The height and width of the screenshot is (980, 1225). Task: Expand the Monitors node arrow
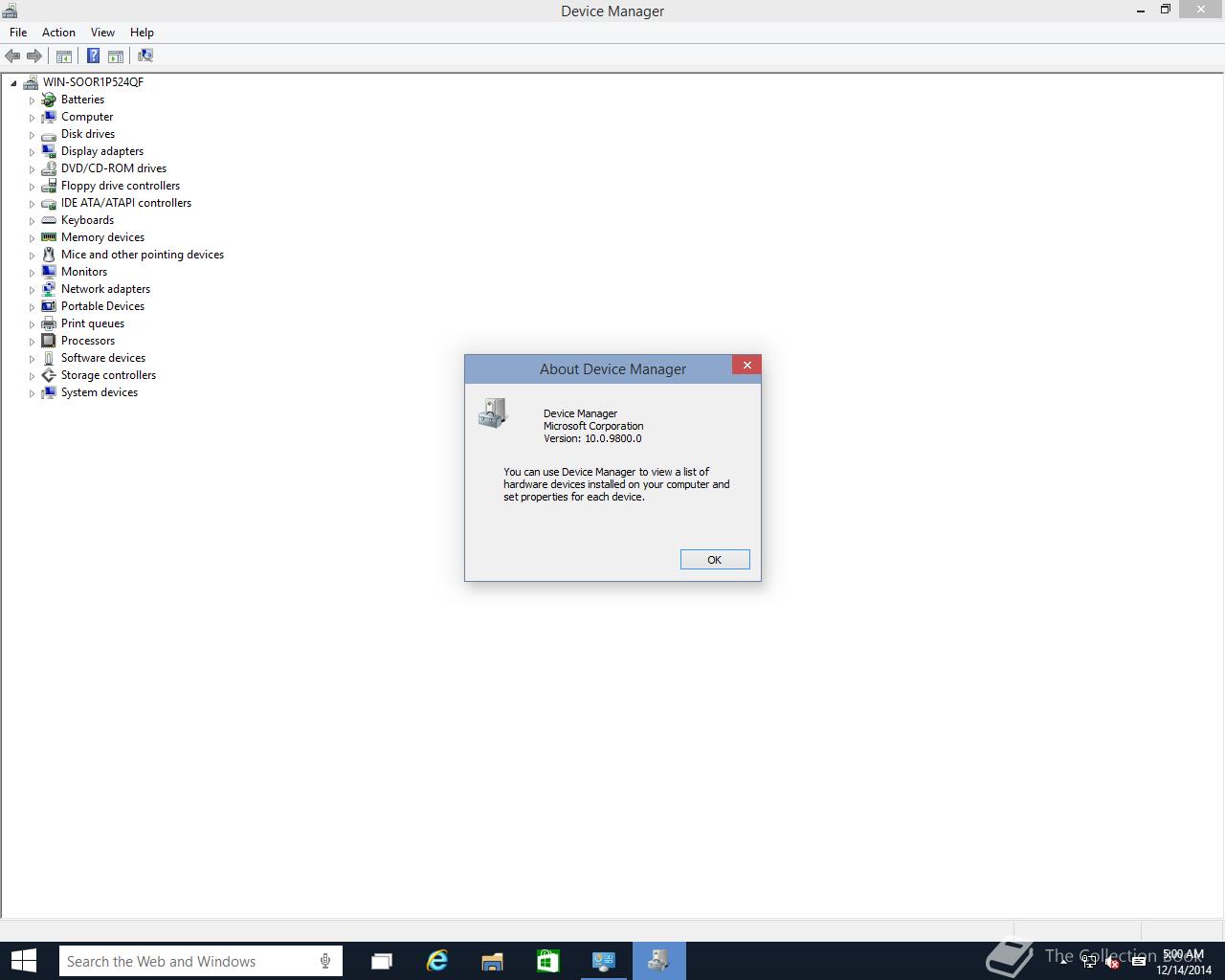coord(32,273)
